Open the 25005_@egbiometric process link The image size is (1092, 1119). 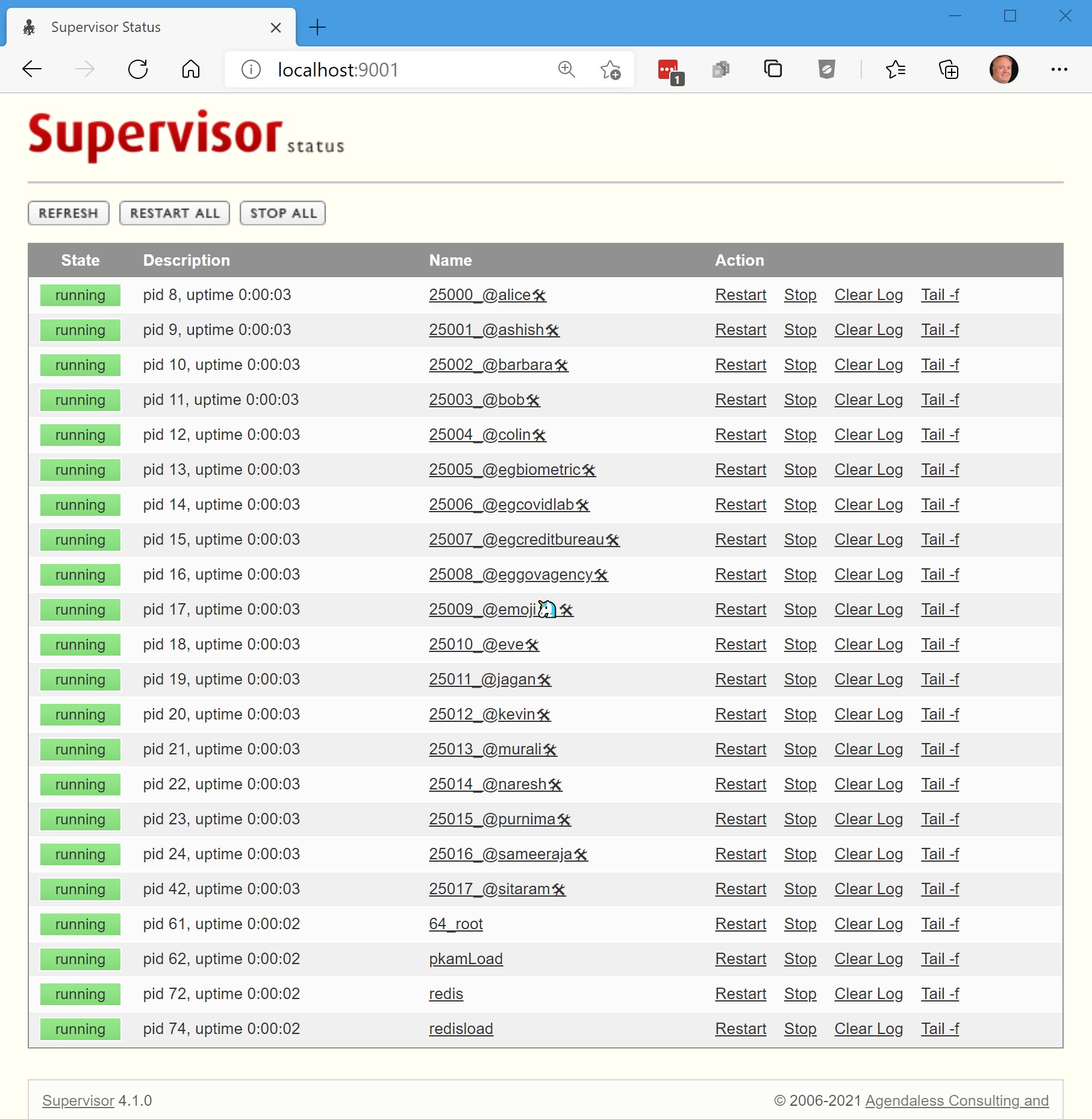(x=512, y=470)
